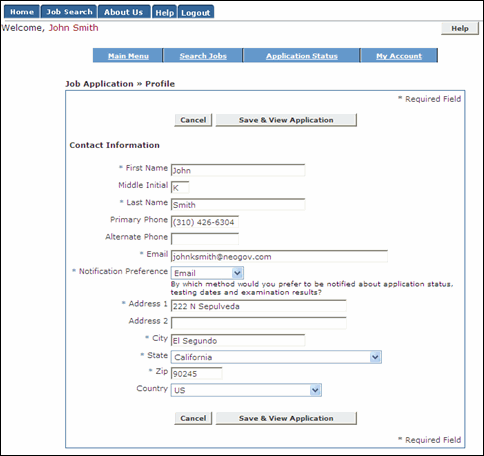
Task: Click the Job Application » Profile breadcrumb
Action: [x=120, y=84]
